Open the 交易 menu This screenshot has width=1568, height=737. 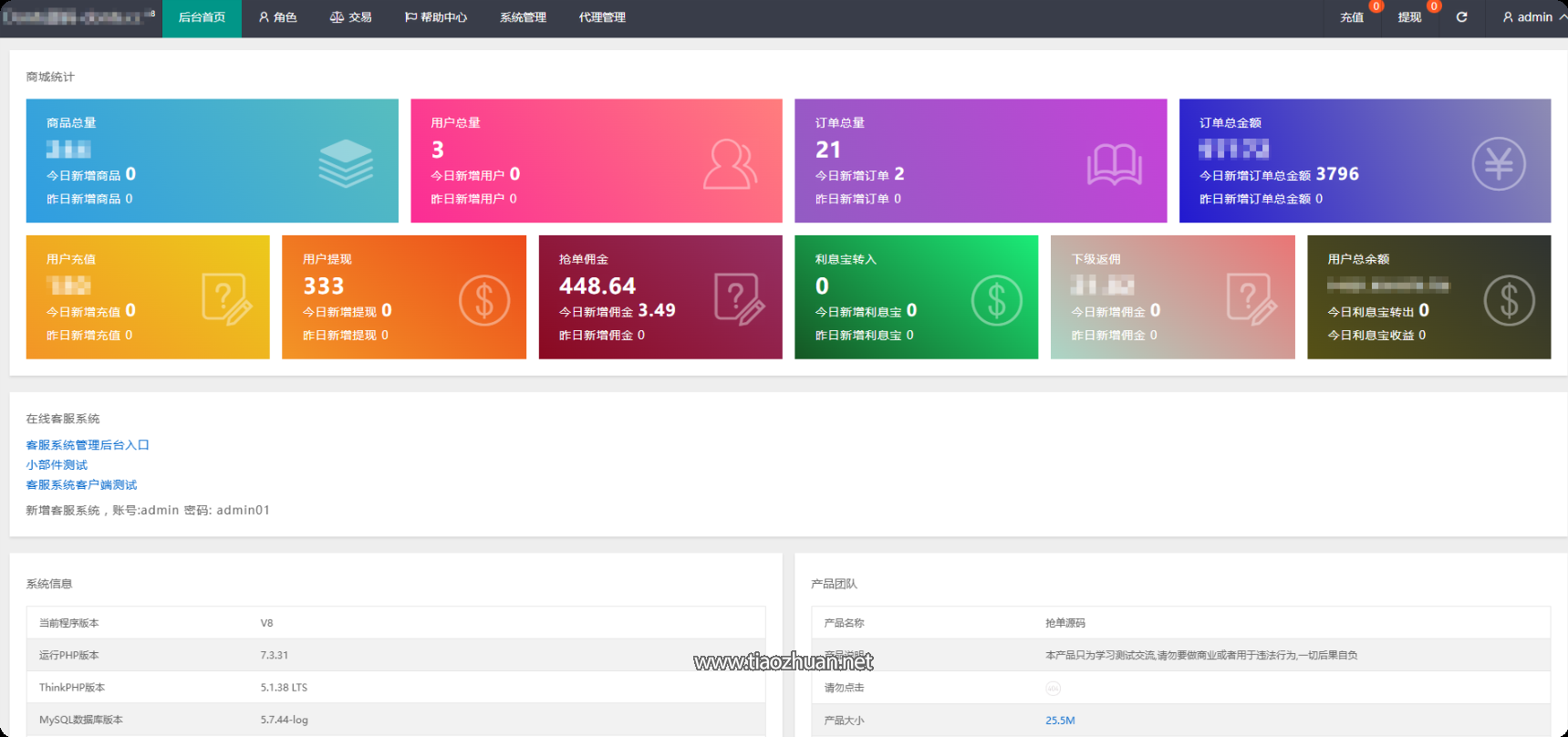coord(351,17)
